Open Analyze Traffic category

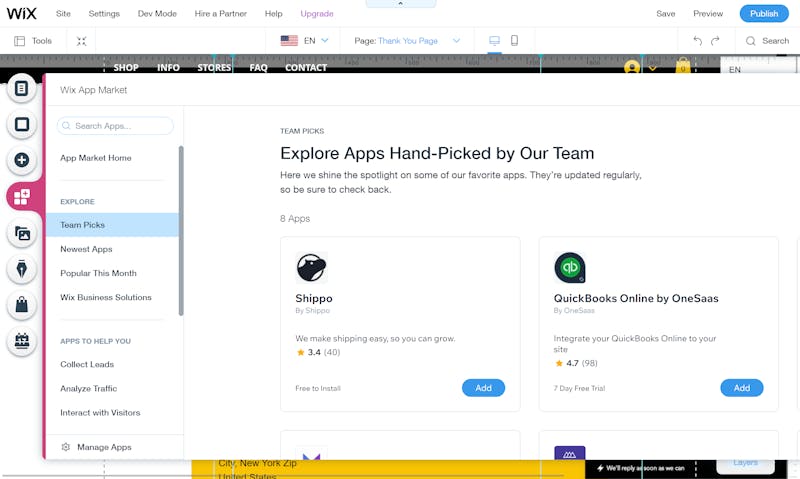88,388
